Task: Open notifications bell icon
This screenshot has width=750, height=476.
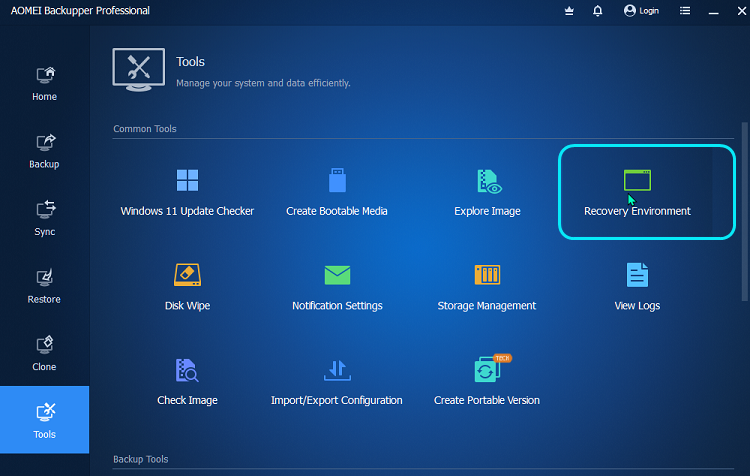Action: click(x=597, y=11)
